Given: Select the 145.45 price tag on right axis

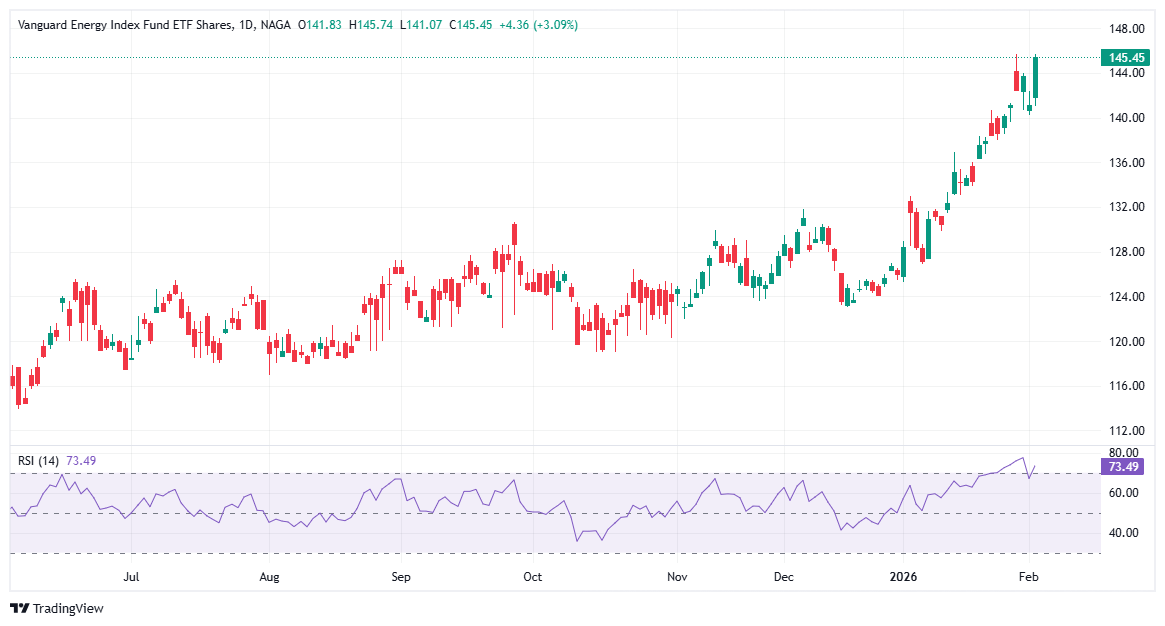Looking at the screenshot, I should click(x=1126, y=59).
